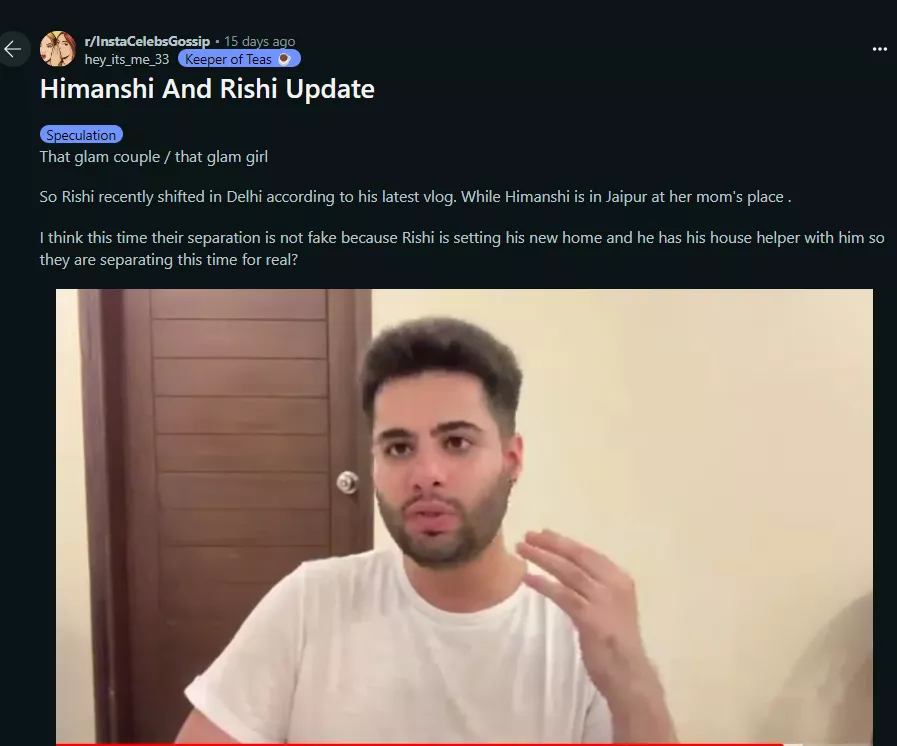The image size is (897, 746).
Task: Filter posts by Speculation flair
Action: click(x=81, y=134)
